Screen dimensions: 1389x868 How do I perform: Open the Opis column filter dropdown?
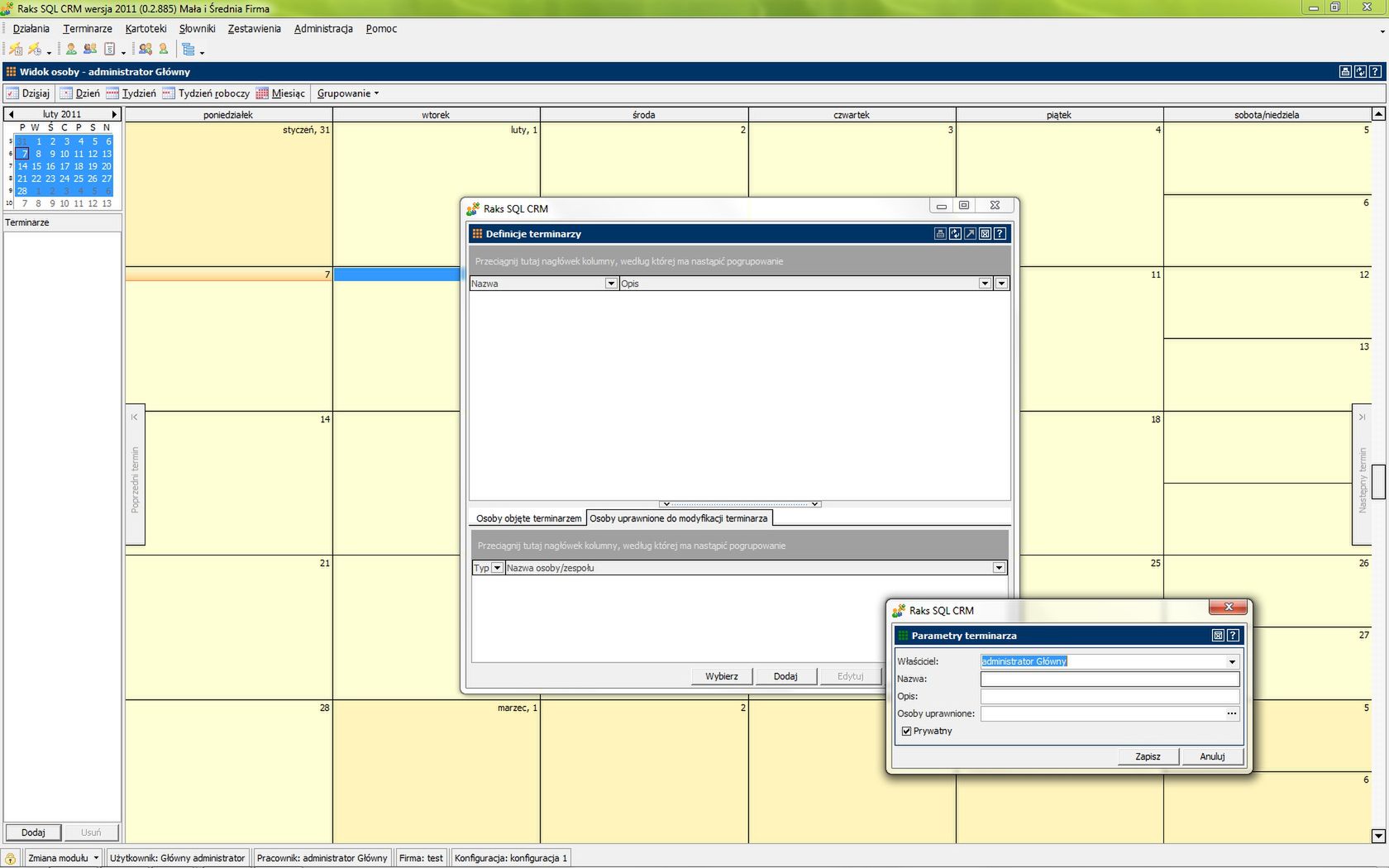(985, 284)
